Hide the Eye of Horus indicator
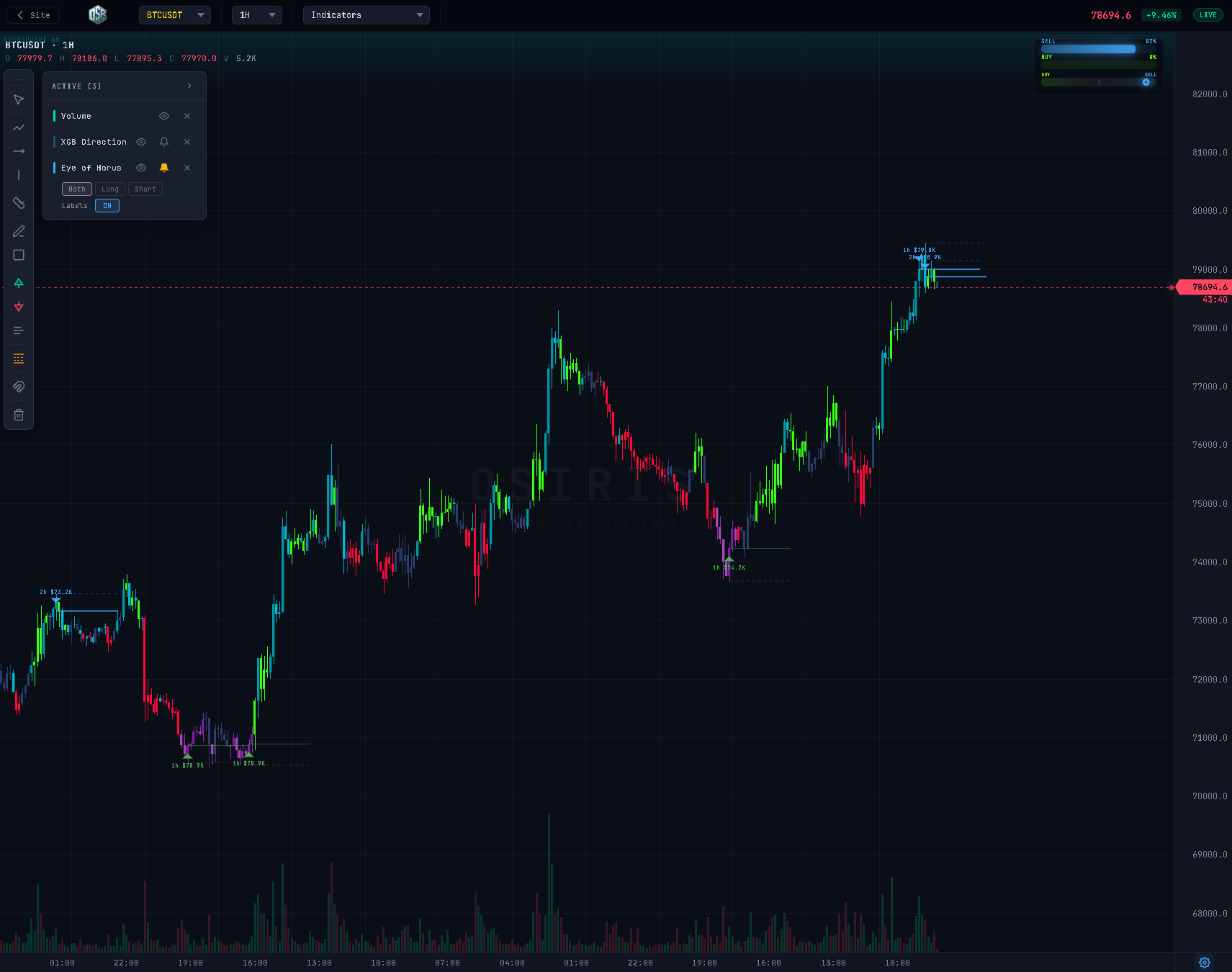Image resolution: width=1232 pixels, height=972 pixels. [141, 168]
